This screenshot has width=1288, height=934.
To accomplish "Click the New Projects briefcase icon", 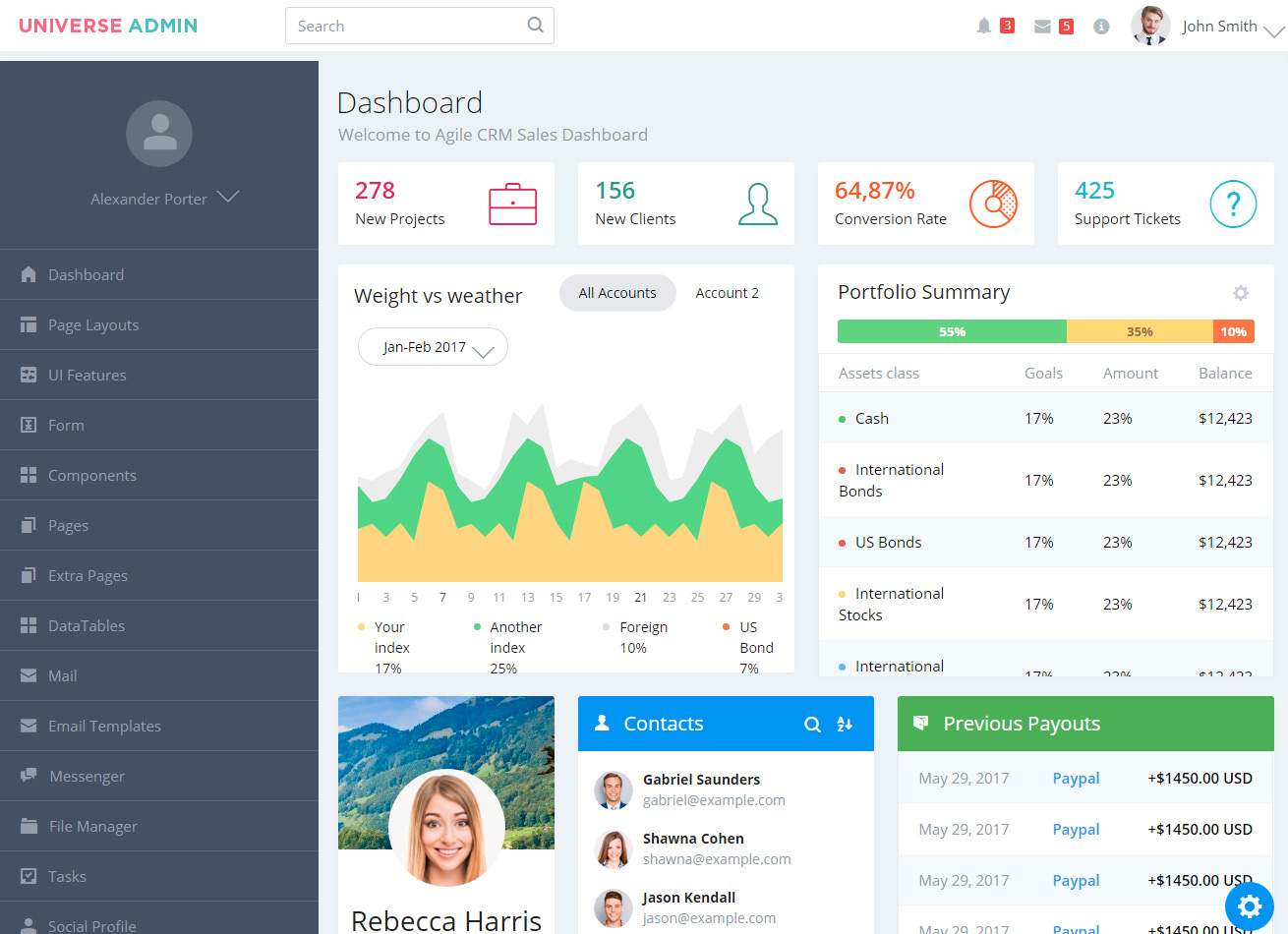I will click(x=512, y=204).
